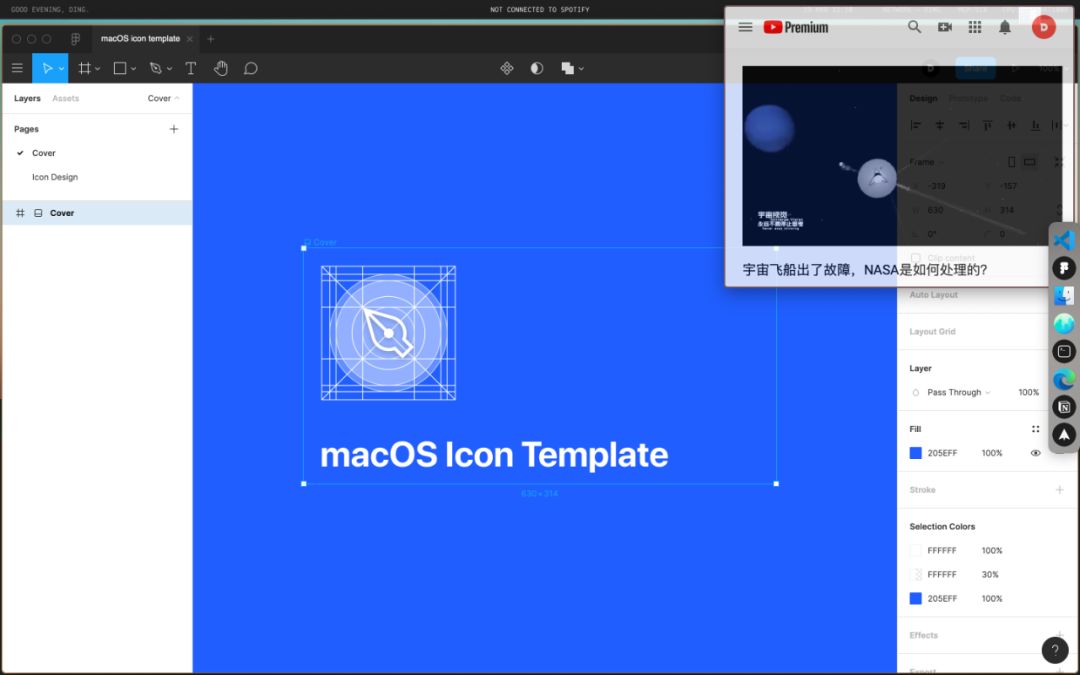Open Finder from the dock
This screenshot has height=675, width=1080.
click(1064, 295)
